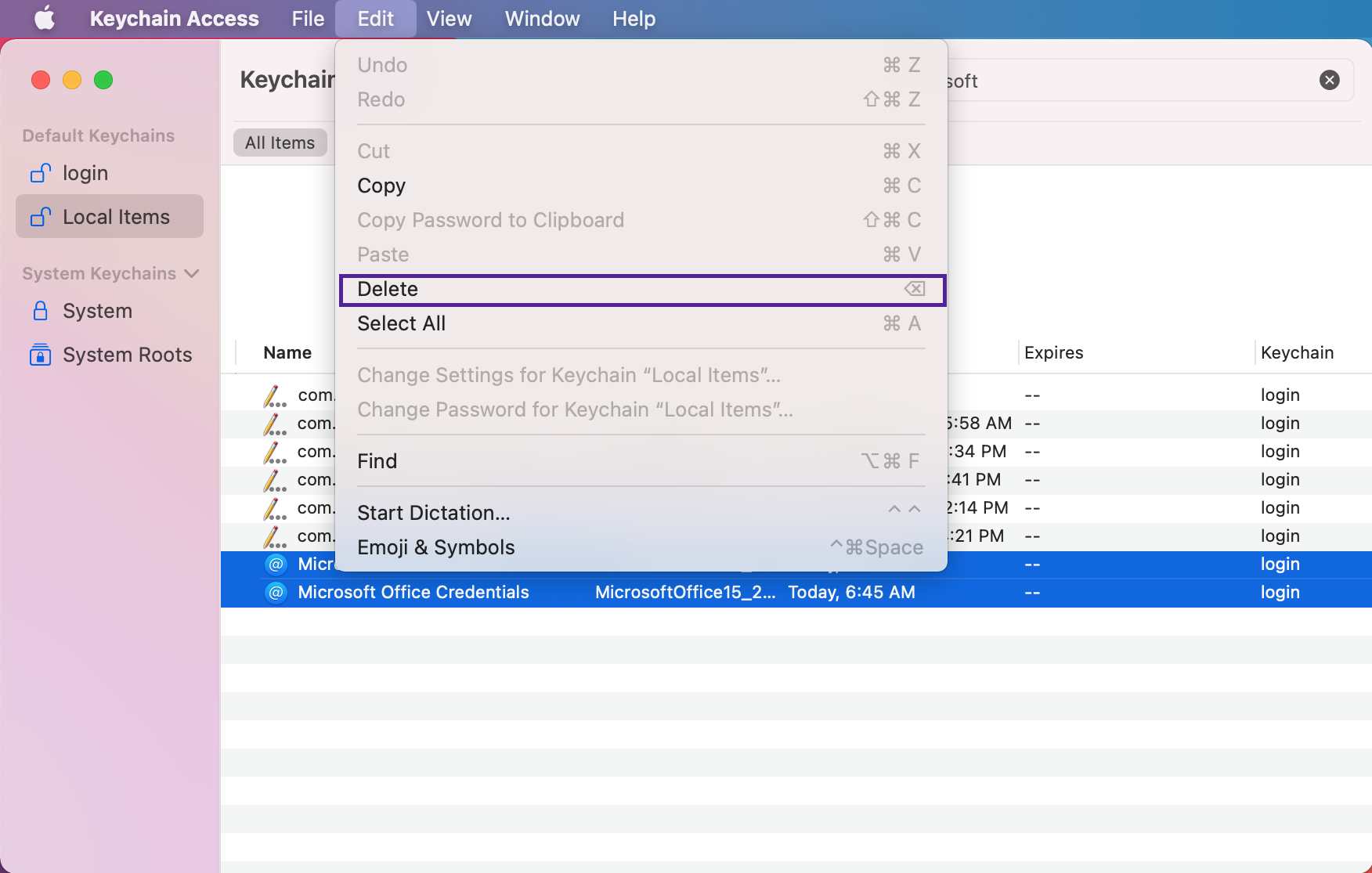The height and width of the screenshot is (873, 1372).
Task: Click @ icon of Microsoft Office Credentials
Action: (276, 593)
